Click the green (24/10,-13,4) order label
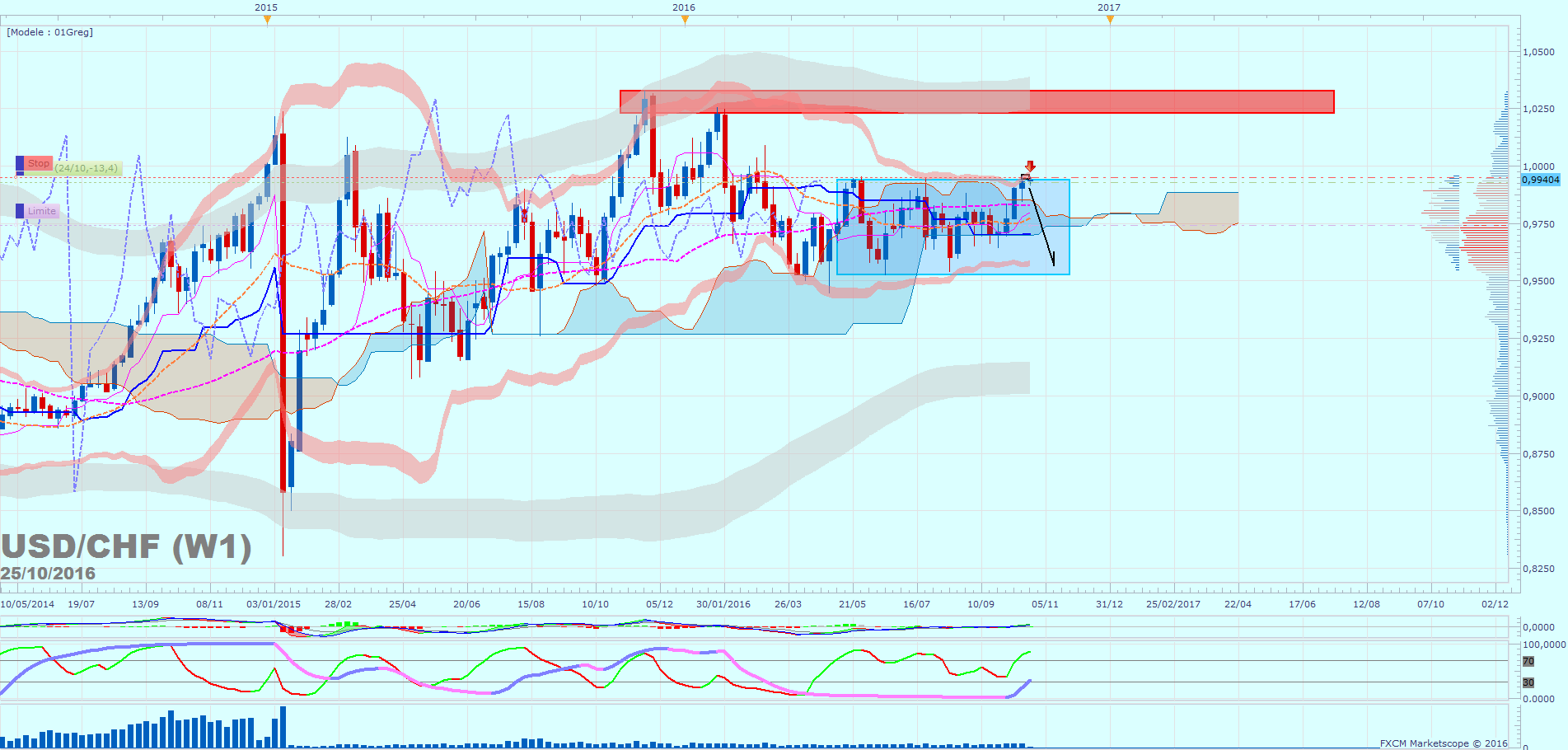This screenshot has width=1568, height=750. click(x=87, y=168)
